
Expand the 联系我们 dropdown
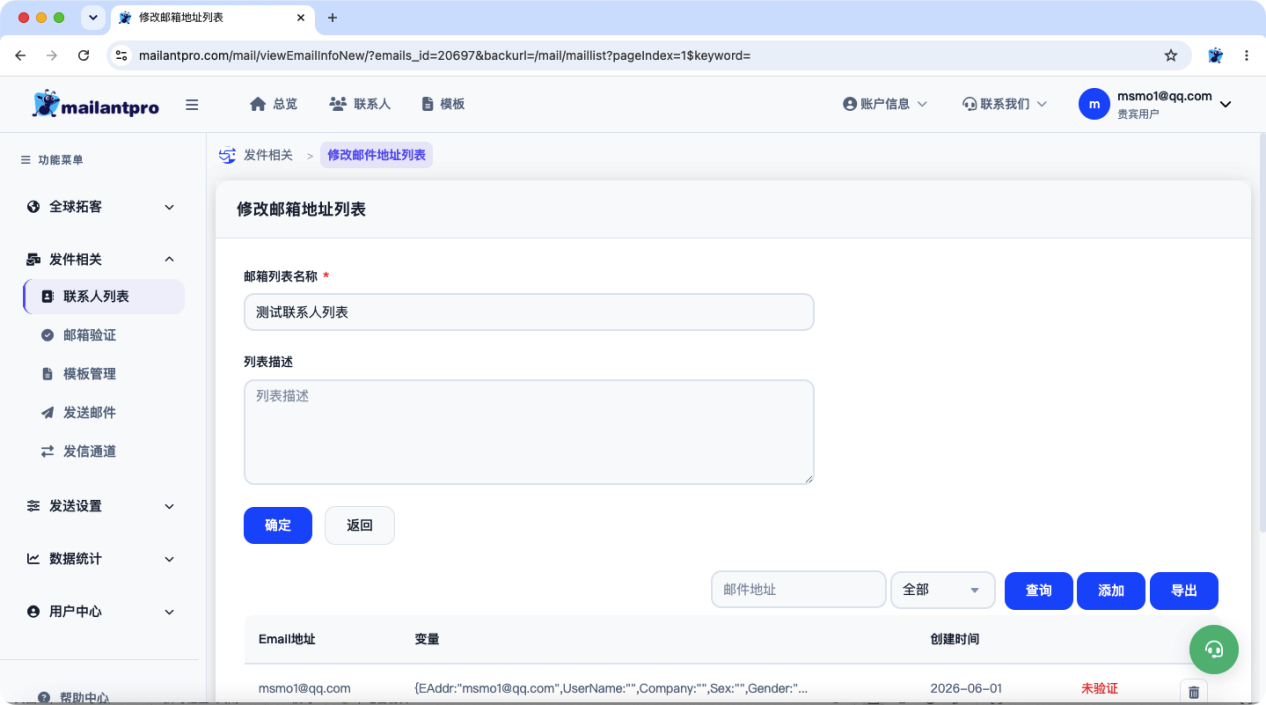coord(1004,104)
